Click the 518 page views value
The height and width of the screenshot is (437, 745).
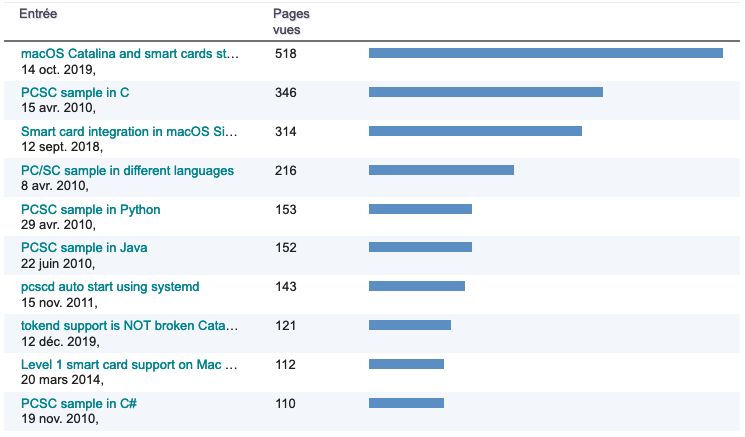(286, 54)
